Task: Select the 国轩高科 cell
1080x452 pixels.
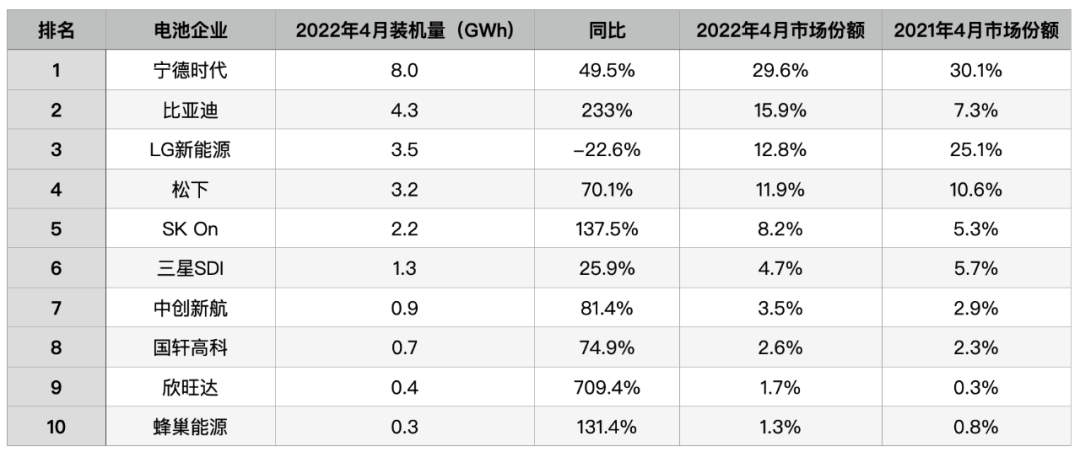Action: pos(186,348)
